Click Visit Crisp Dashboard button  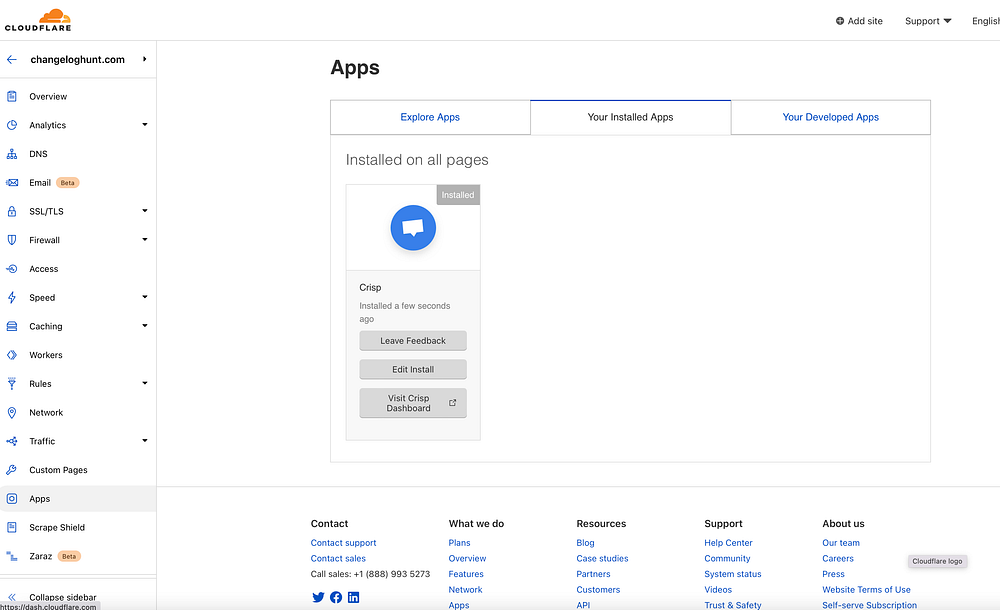[x=413, y=403]
